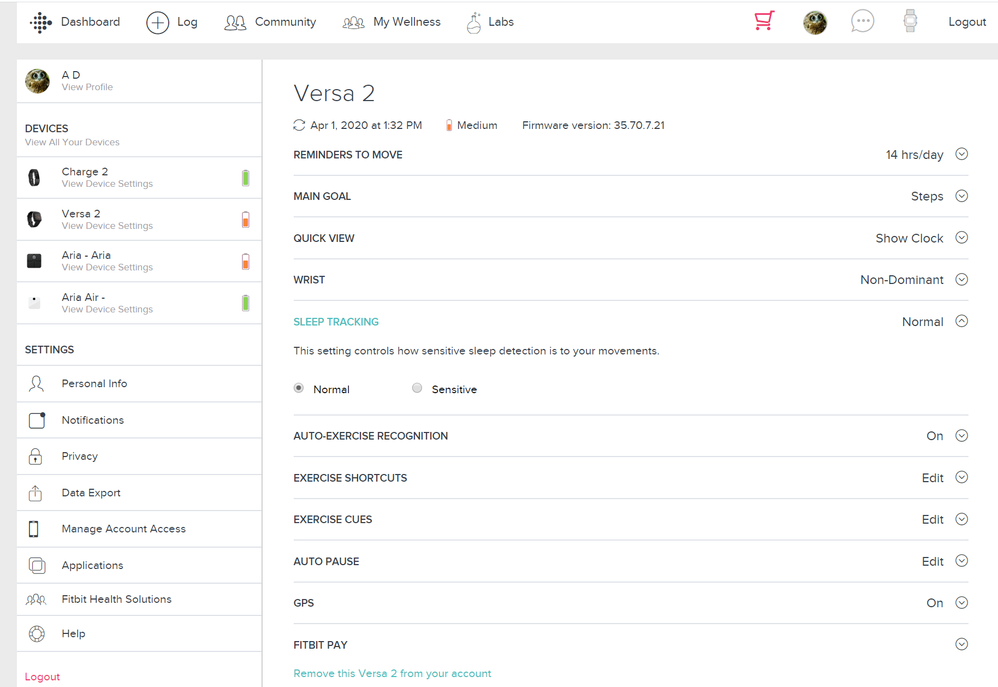
Task: Expand the GPS setting chevron
Action: tap(962, 602)
